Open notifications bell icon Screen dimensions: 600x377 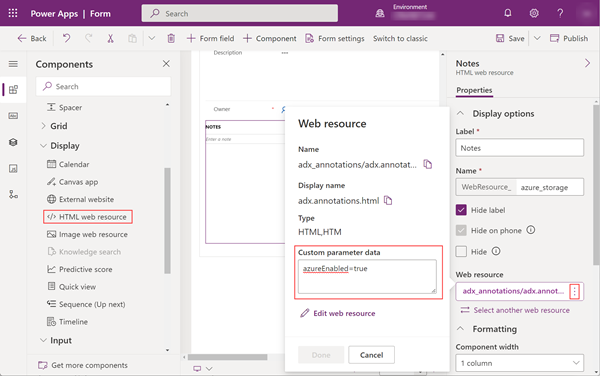(x=508, y=13)
